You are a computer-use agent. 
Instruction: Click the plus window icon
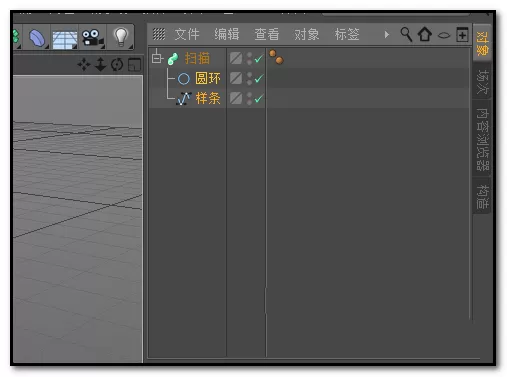[x=462, y=35]
